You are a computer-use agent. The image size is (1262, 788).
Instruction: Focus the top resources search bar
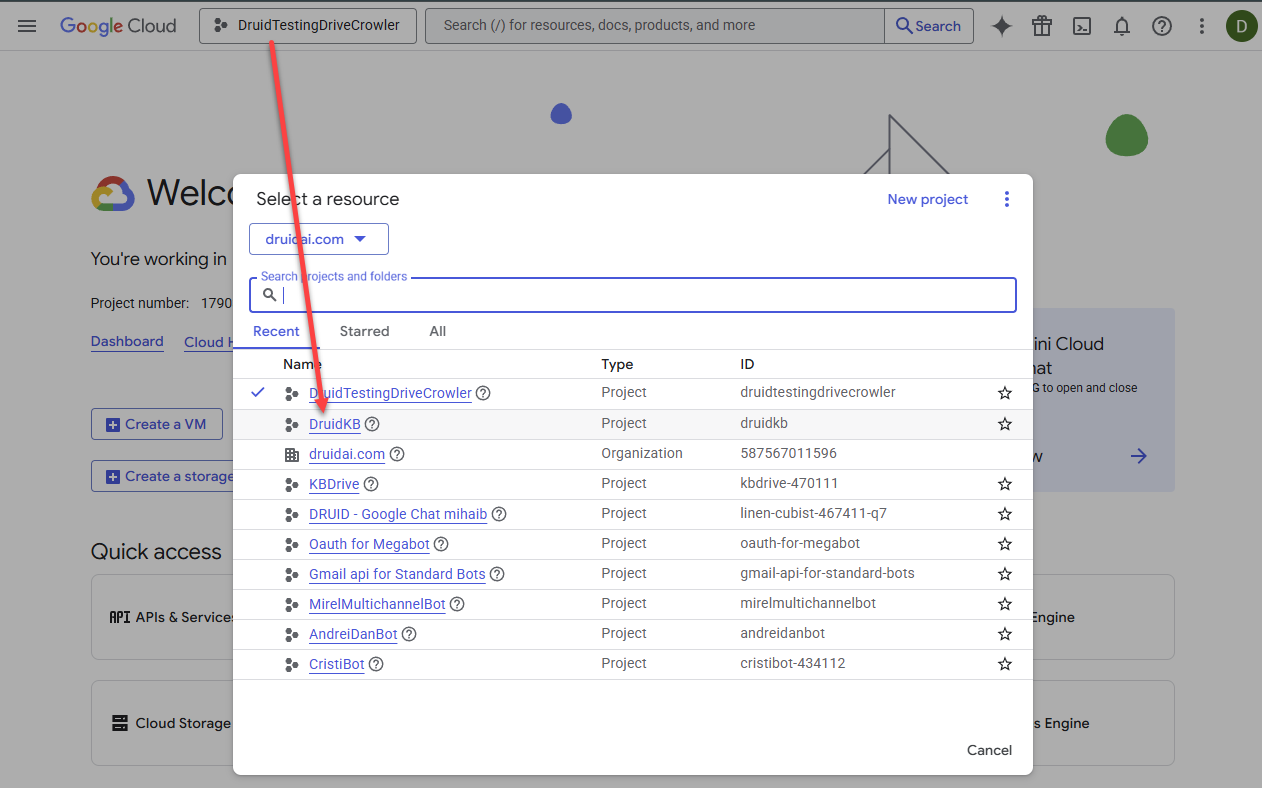tap(655, 26)
